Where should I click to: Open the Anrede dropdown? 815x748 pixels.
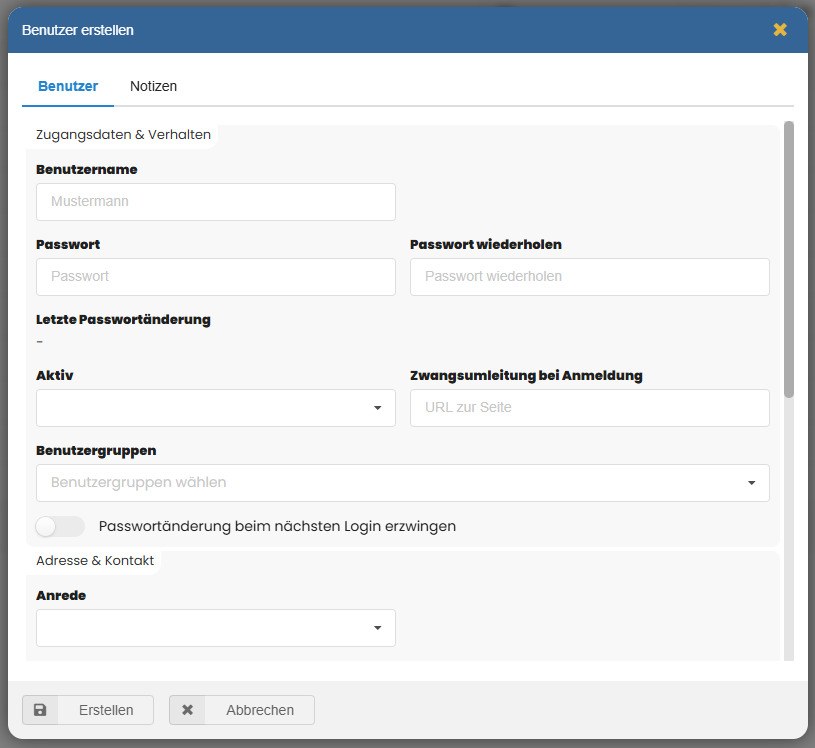pos(215,628)
